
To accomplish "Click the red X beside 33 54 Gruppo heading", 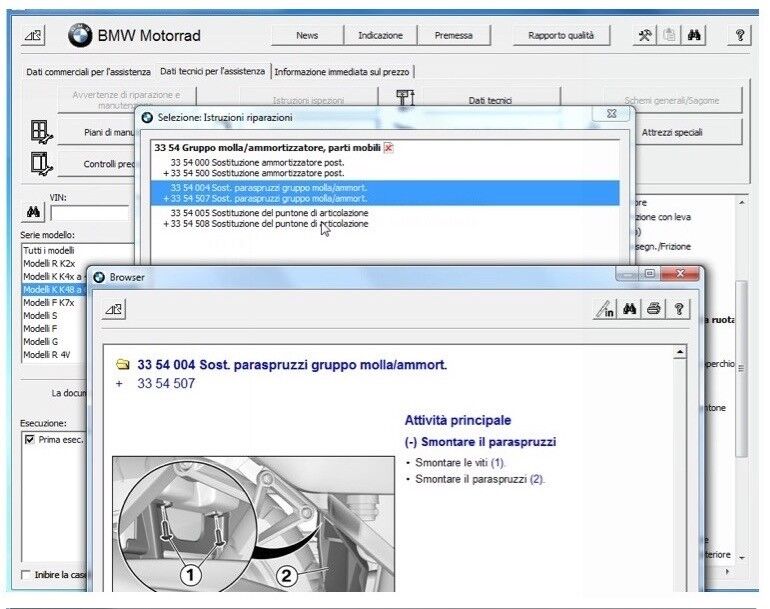I will [x=388, y=147].
